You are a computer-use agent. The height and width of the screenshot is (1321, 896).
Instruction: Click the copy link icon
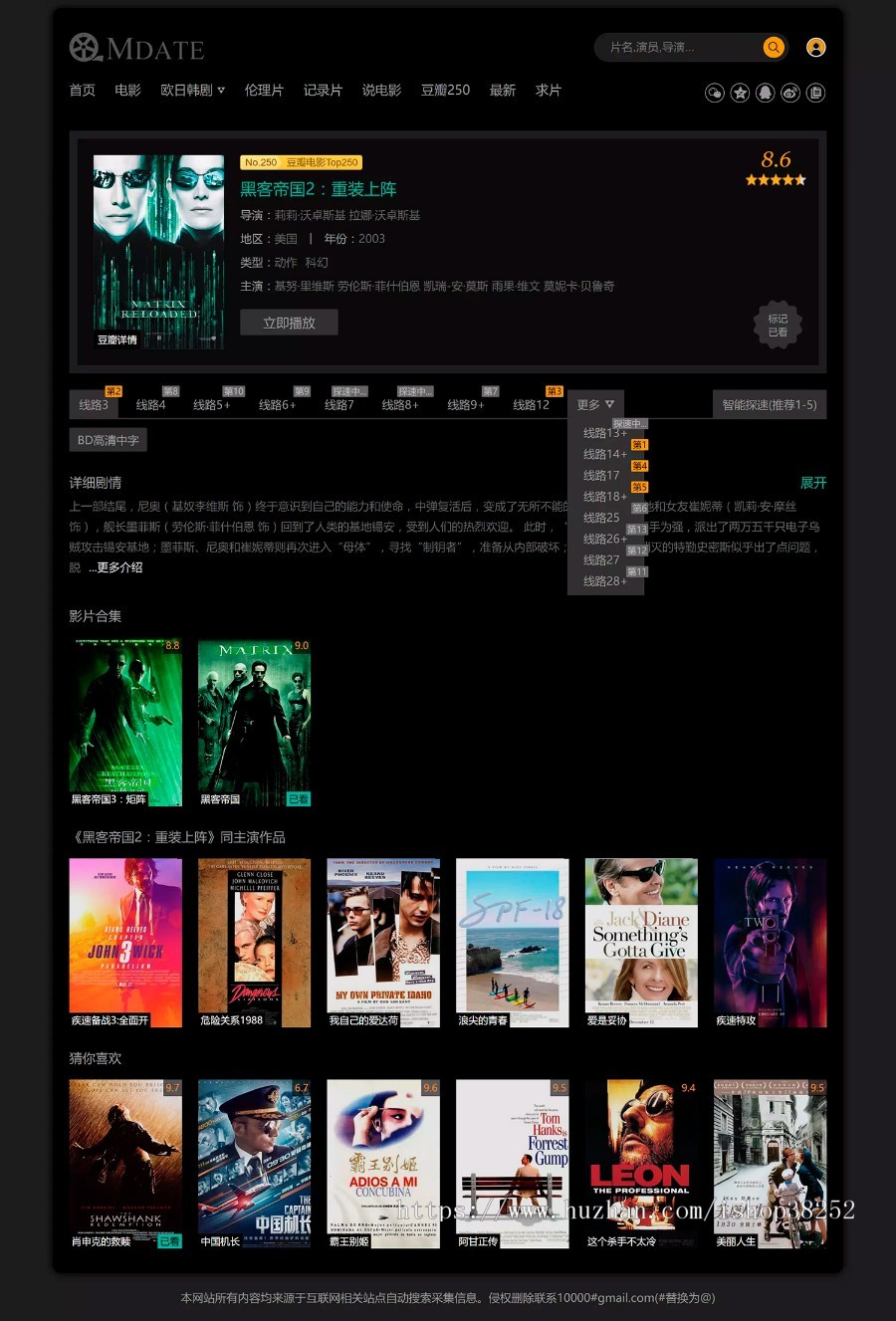815,93
